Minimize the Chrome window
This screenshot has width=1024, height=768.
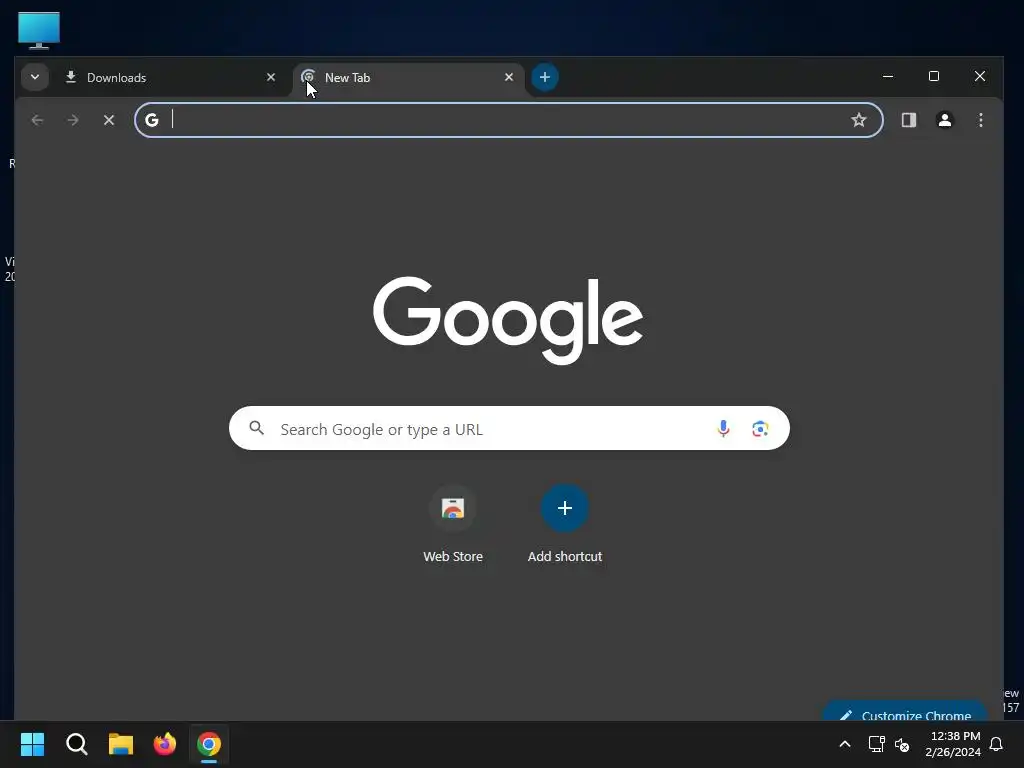[888, 76]
